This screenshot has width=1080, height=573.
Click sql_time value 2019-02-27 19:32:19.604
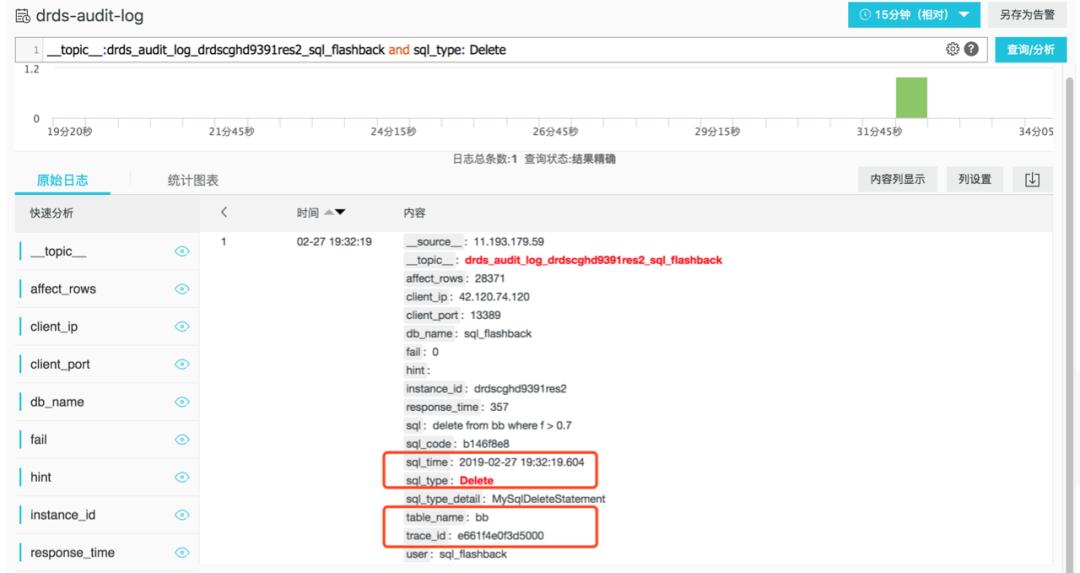521,462
